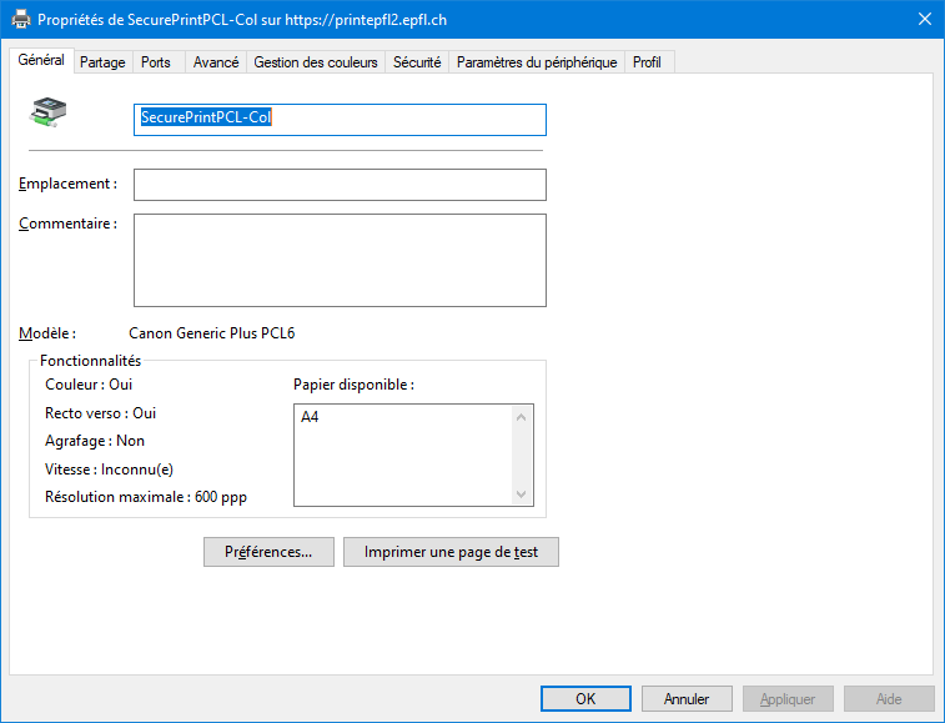This screenshot has width=945, height=725.
Task: Select the Général tab
Action: pos(41,60)
